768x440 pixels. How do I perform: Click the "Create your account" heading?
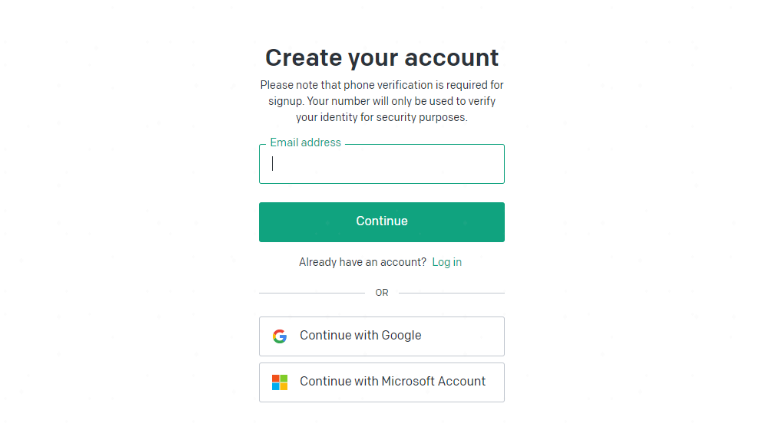pos(382,58)
